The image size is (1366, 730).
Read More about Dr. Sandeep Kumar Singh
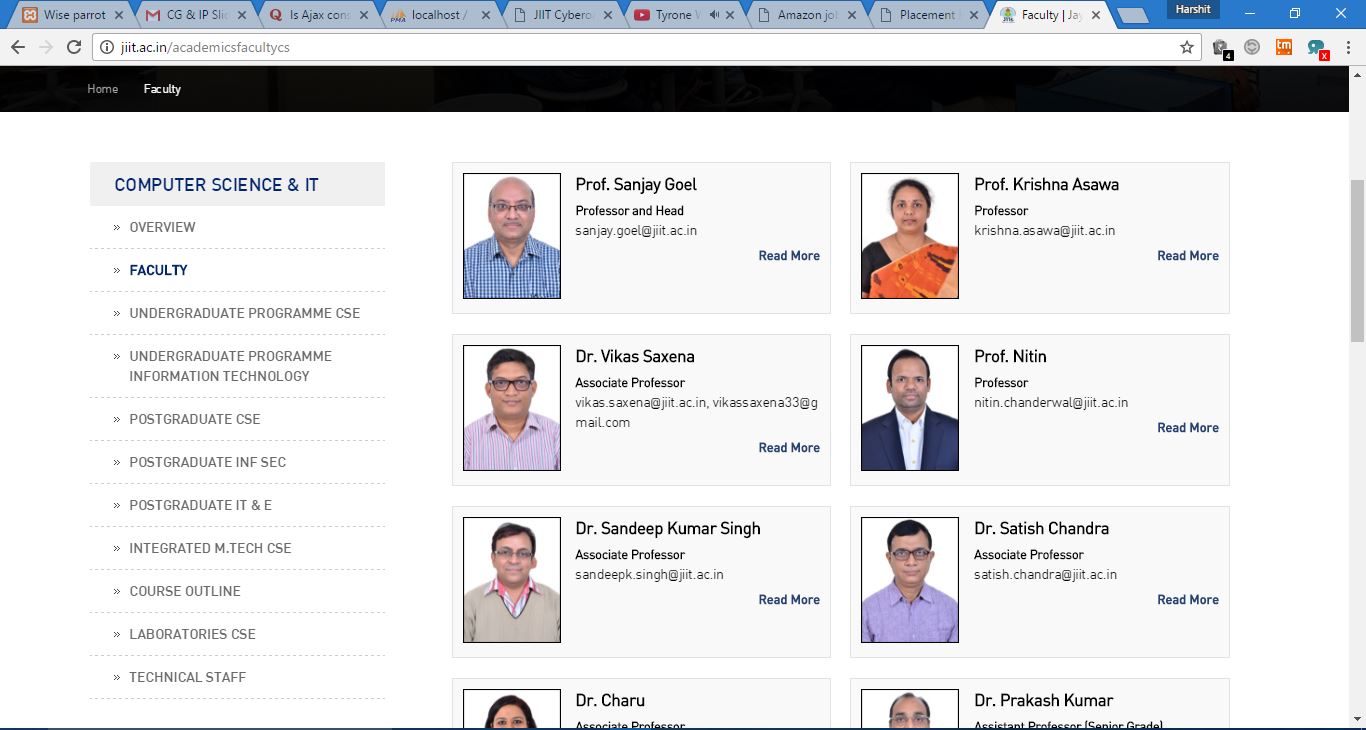click(789, 600)
